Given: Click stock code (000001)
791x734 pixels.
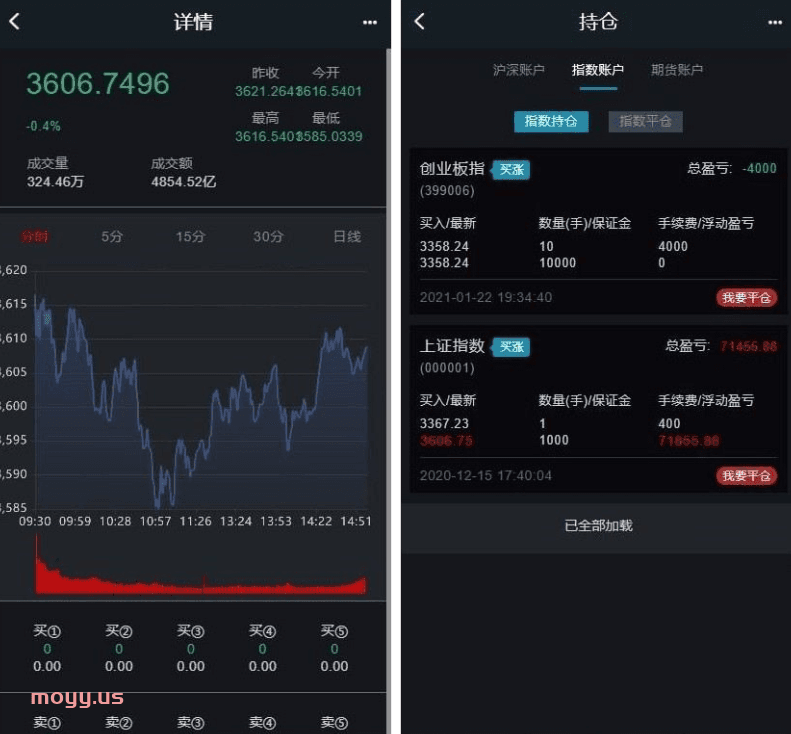Looking at the screenshot, I should [447, 368].
